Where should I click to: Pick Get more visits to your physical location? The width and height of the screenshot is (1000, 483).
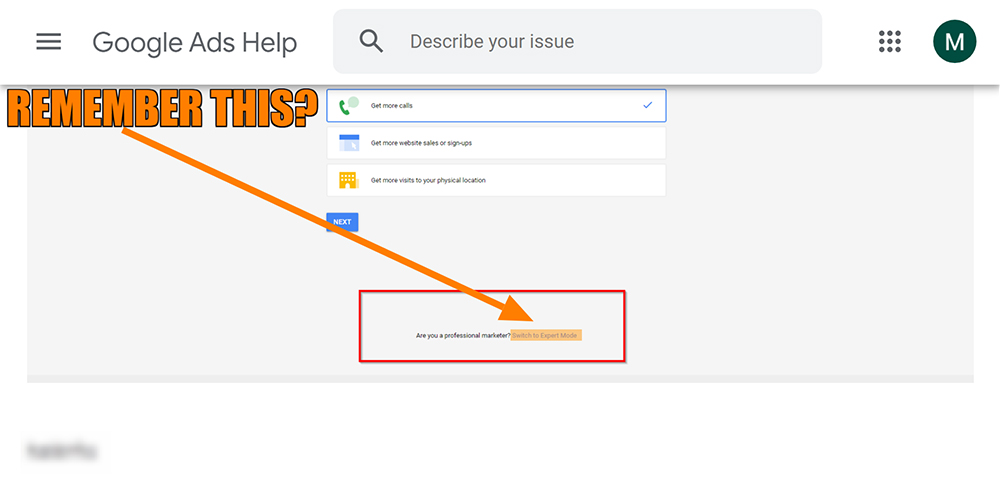click(x=496, y=180)
